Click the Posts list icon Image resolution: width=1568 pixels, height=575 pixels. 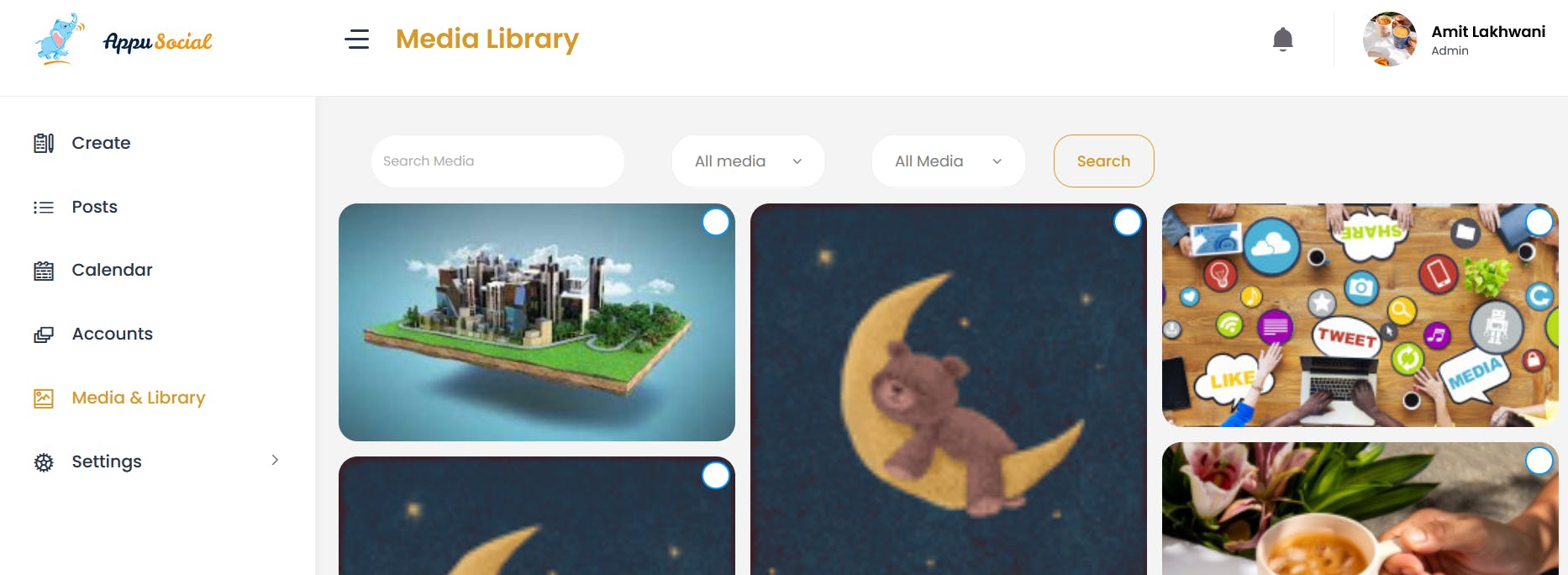point(44,207)
